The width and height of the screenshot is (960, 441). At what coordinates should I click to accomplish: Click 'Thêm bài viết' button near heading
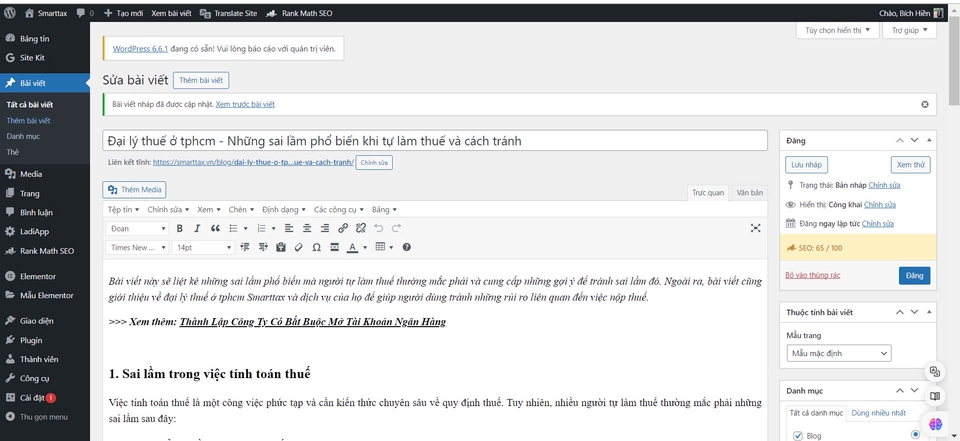click(201, 80)
